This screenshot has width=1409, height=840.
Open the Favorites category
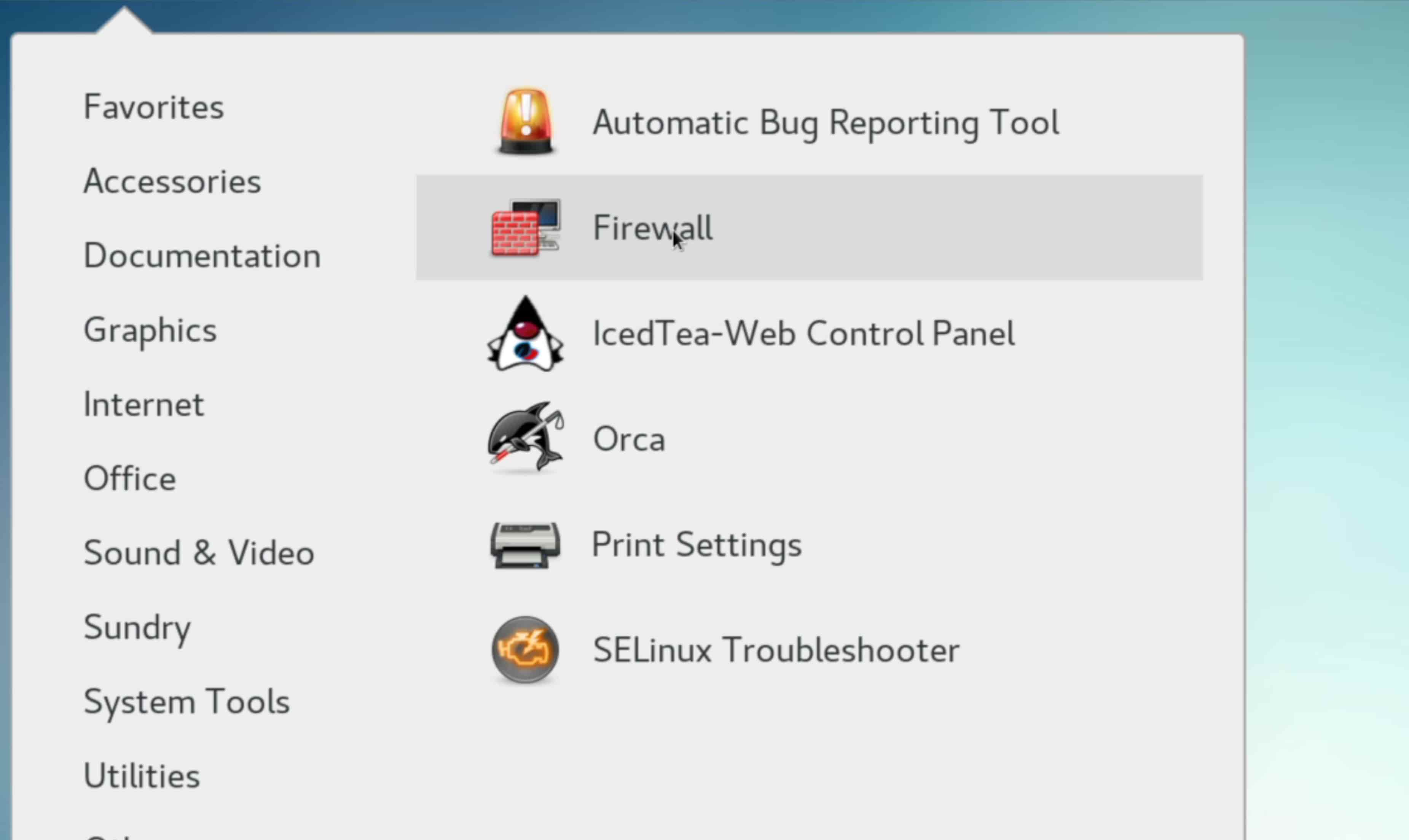coord(154,107)
